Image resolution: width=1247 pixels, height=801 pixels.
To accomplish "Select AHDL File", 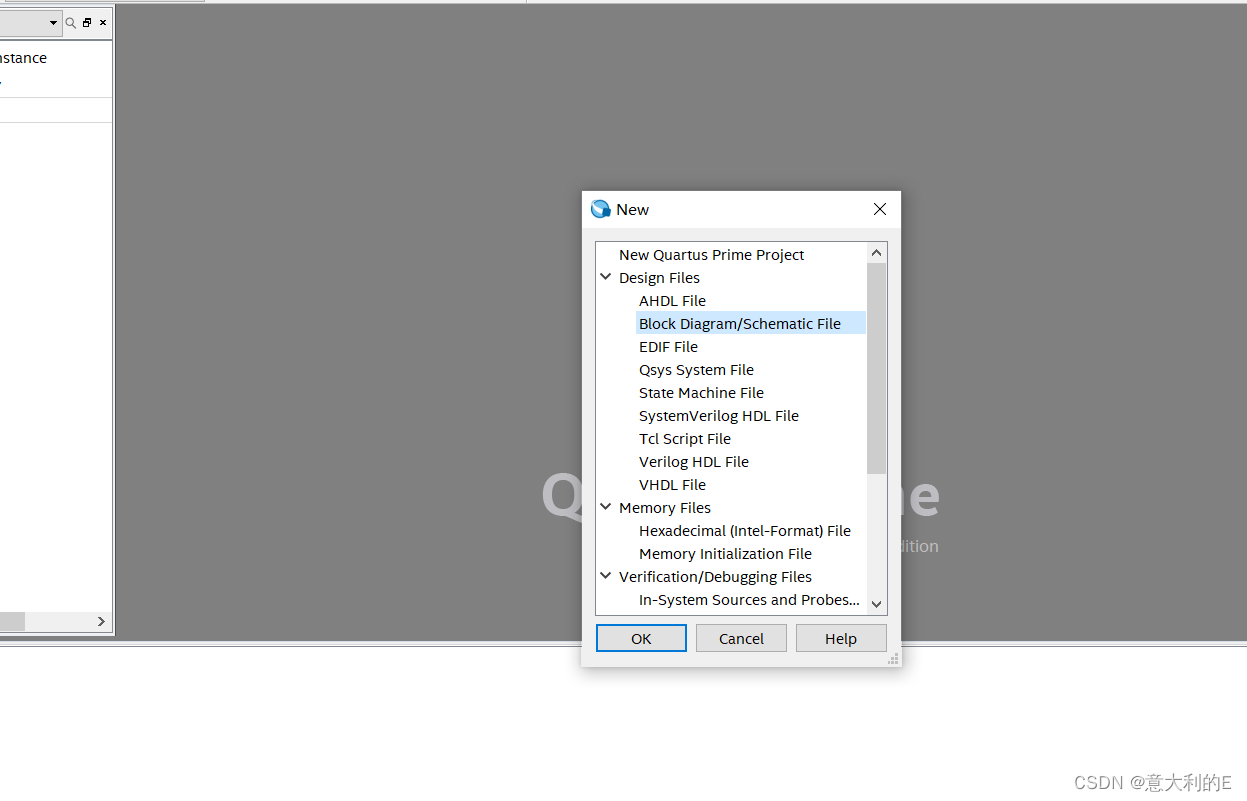I will 672,301.
